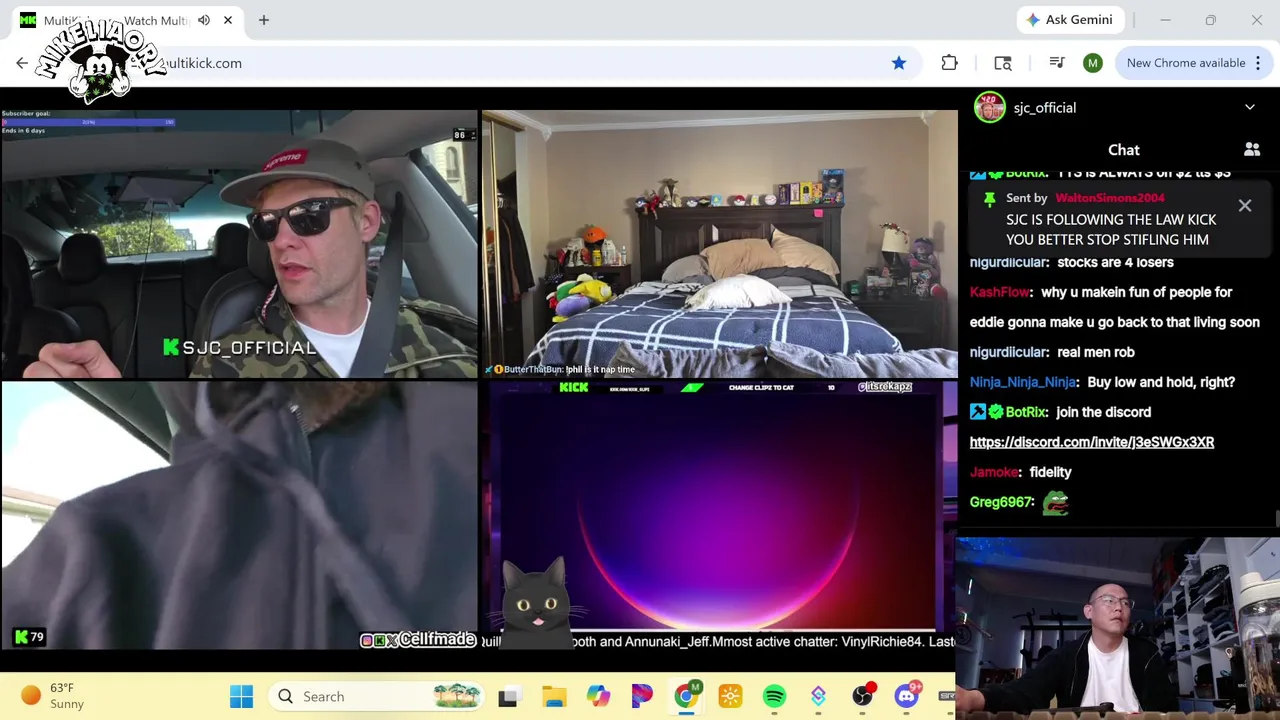The image size is (1280, 720).
Task: Toggle the bookmark star for this page
Action: click(x=899, y=63)
